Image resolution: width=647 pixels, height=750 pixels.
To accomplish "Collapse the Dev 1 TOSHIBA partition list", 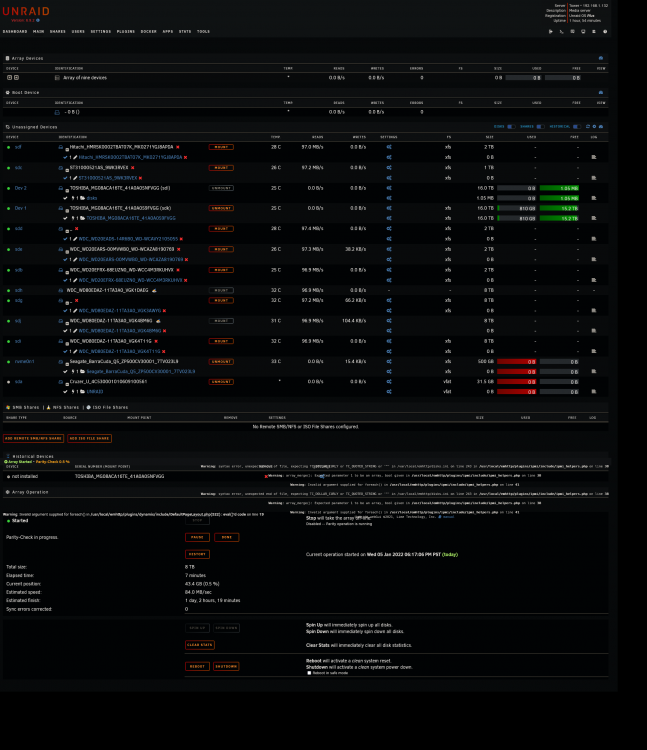I will point(67,210).
